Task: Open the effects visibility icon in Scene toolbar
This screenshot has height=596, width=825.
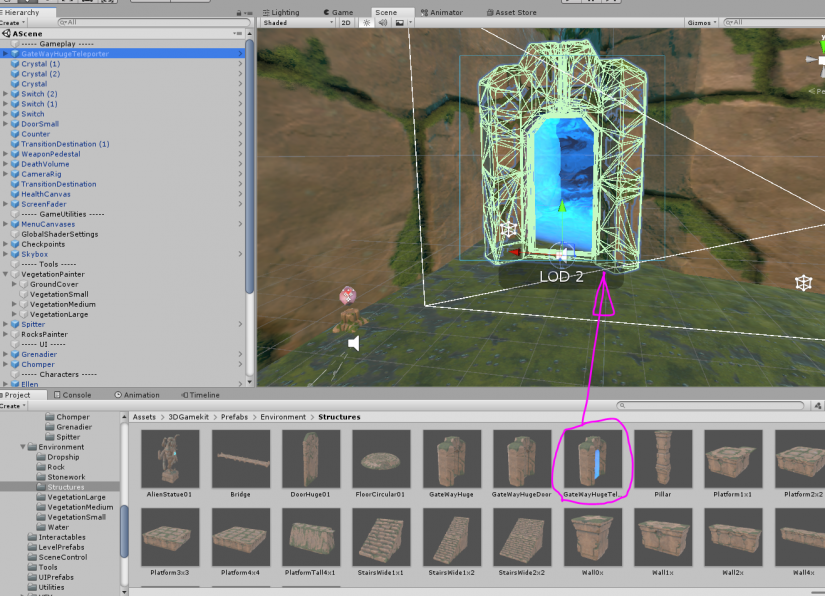Action: click(x=399, y=22)
